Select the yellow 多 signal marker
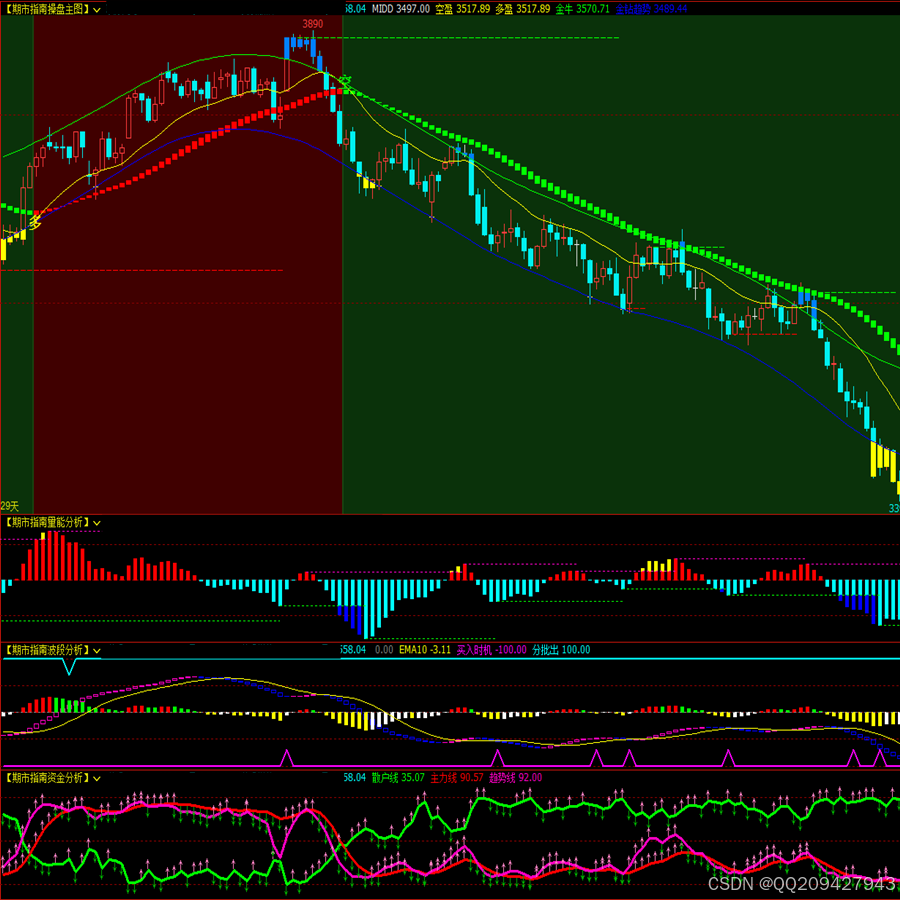Screen dimensions: 900x900 [36, 220]
